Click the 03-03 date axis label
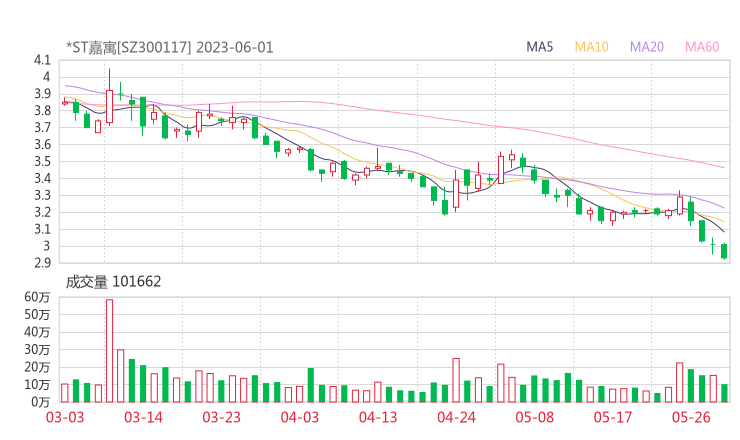This screenshot has width=740, height=440. coord(65,417)
